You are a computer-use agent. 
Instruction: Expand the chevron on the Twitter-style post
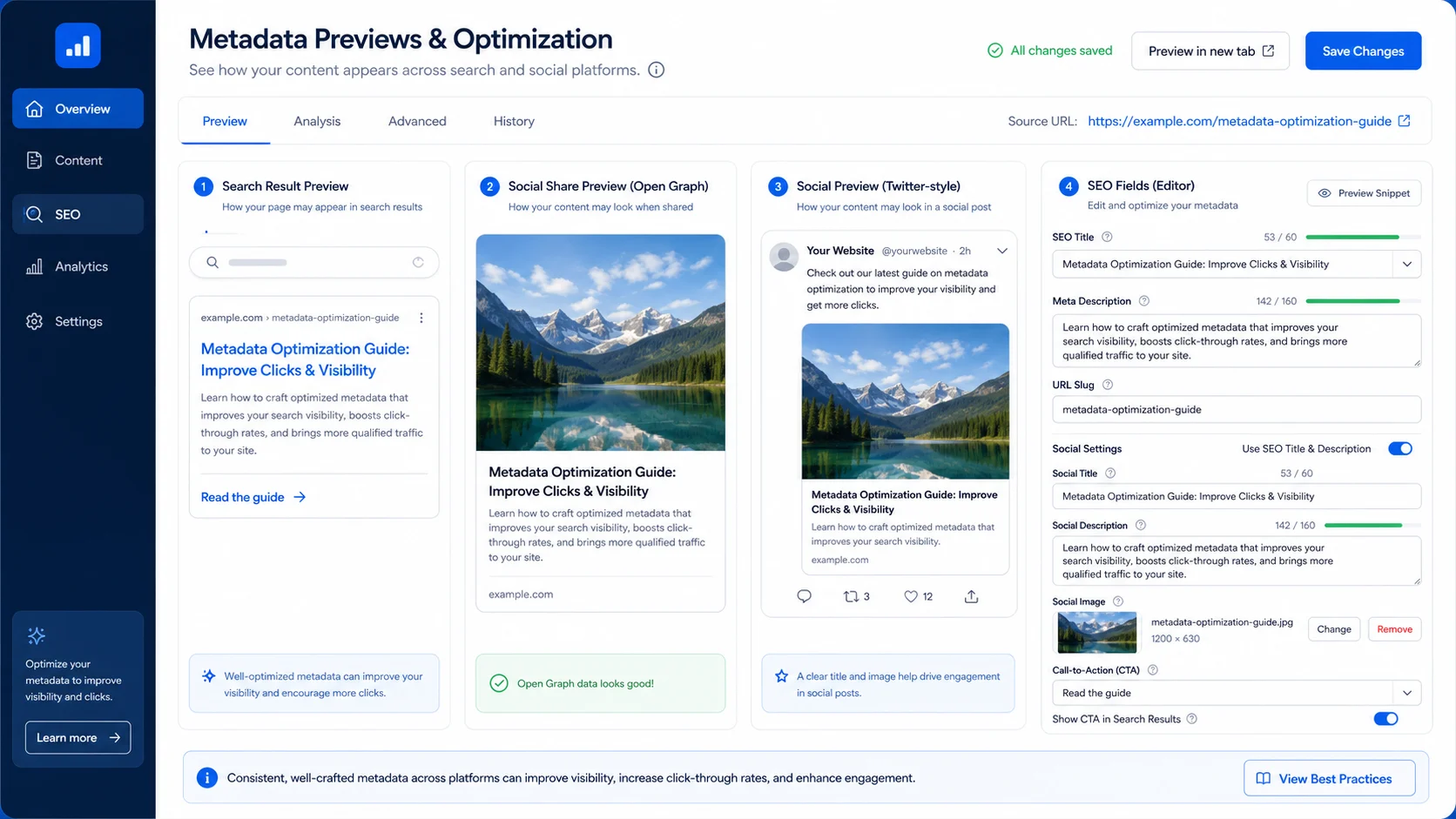1002,251
